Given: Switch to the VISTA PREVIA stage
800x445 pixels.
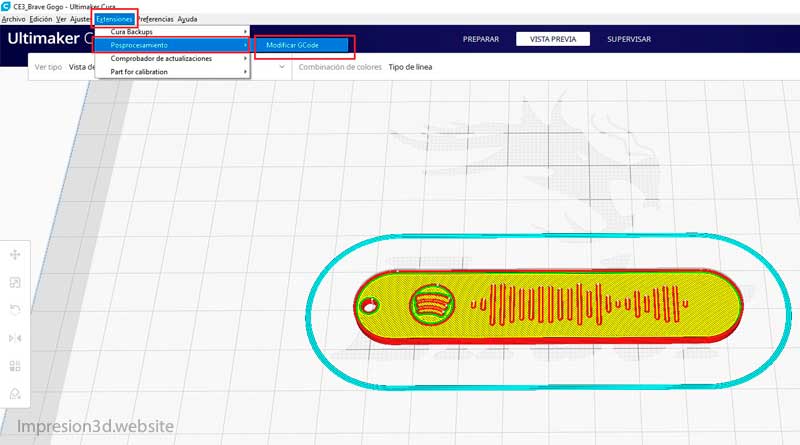Looking at the screenshot, I should click(553, 39).
